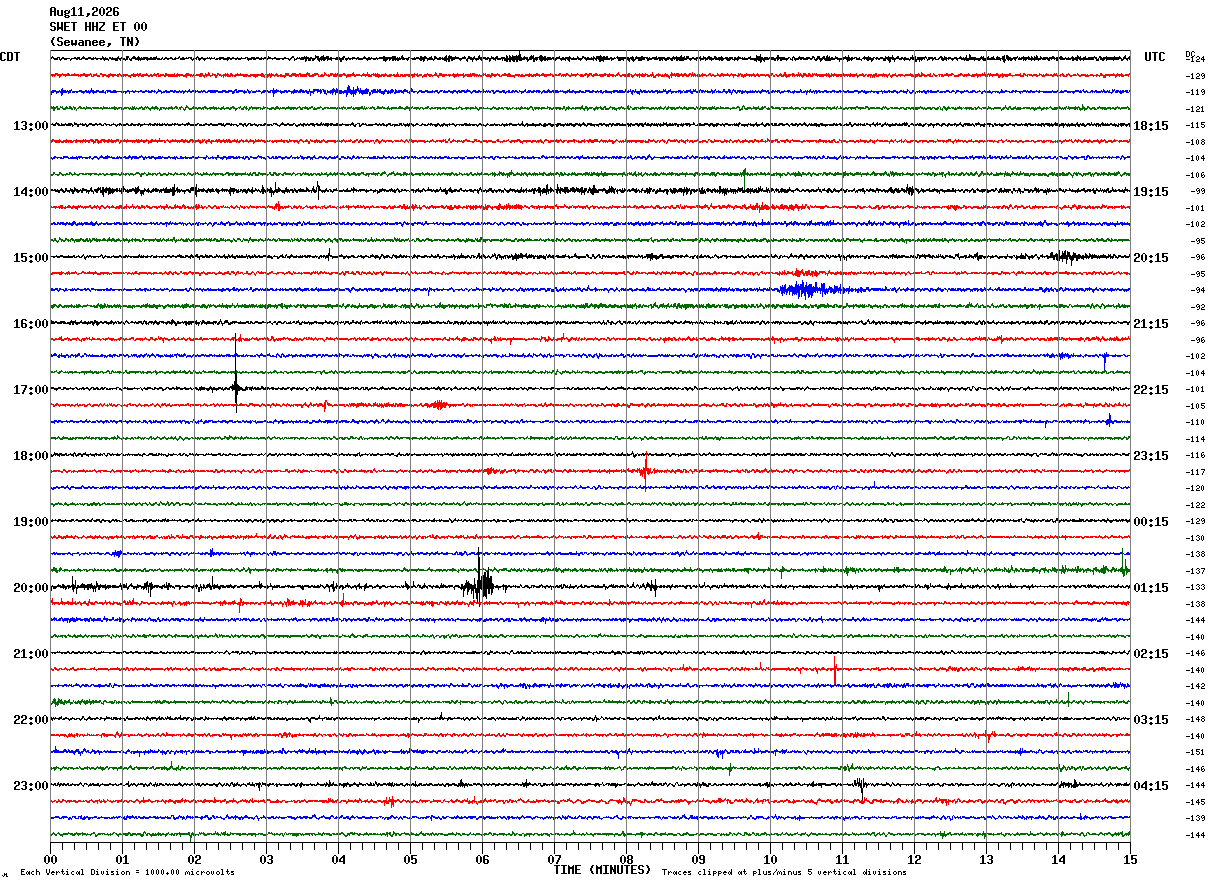1210x886 pixels.
Task: Click the Aug11,2026 date text
Action: tap(84, 12)
